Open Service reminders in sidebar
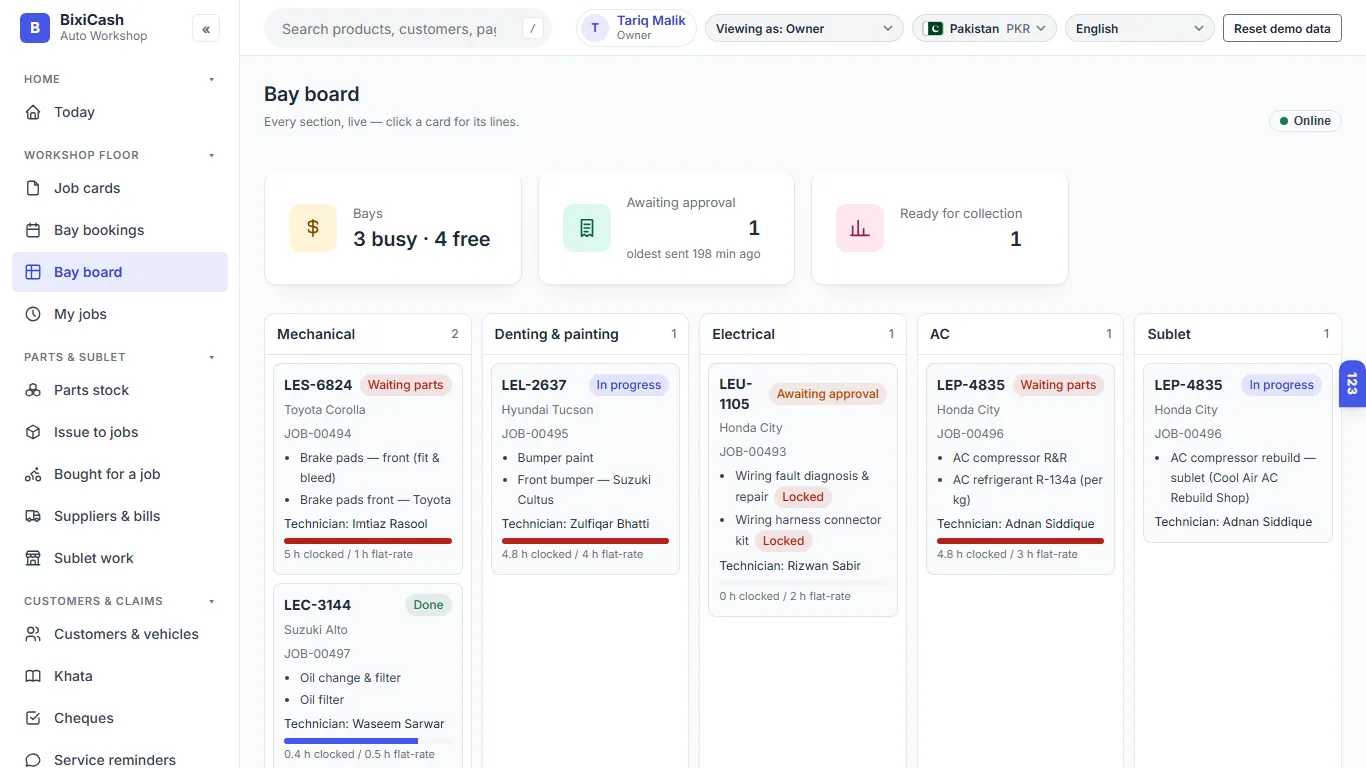Screen dimensions: 1366x768 tap(120, 759)
